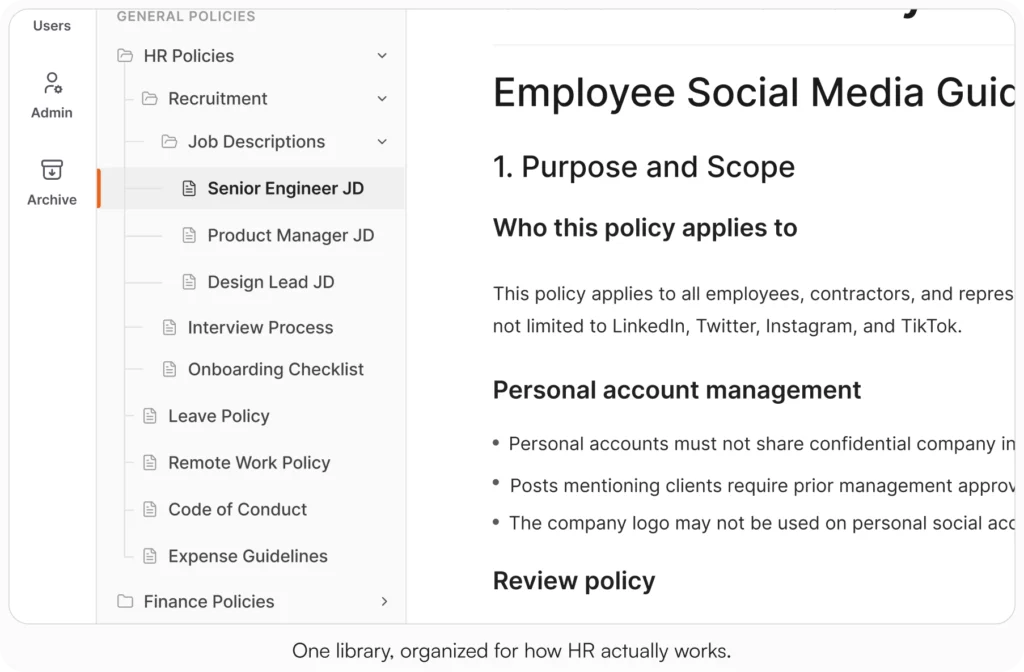
Task: Click the '1. Purpose and Scope' heading
Action: click(x=644, y=167)
